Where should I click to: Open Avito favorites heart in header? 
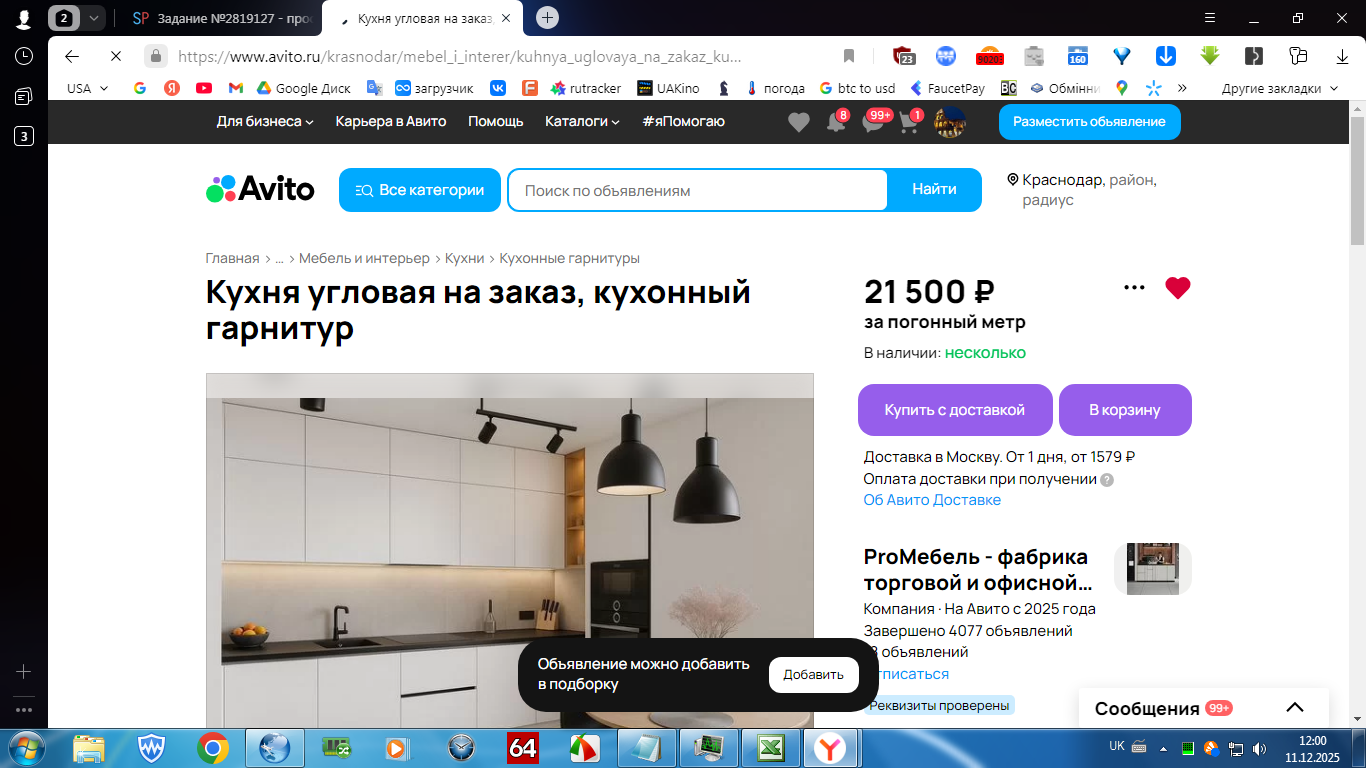[x=799, y=122]
